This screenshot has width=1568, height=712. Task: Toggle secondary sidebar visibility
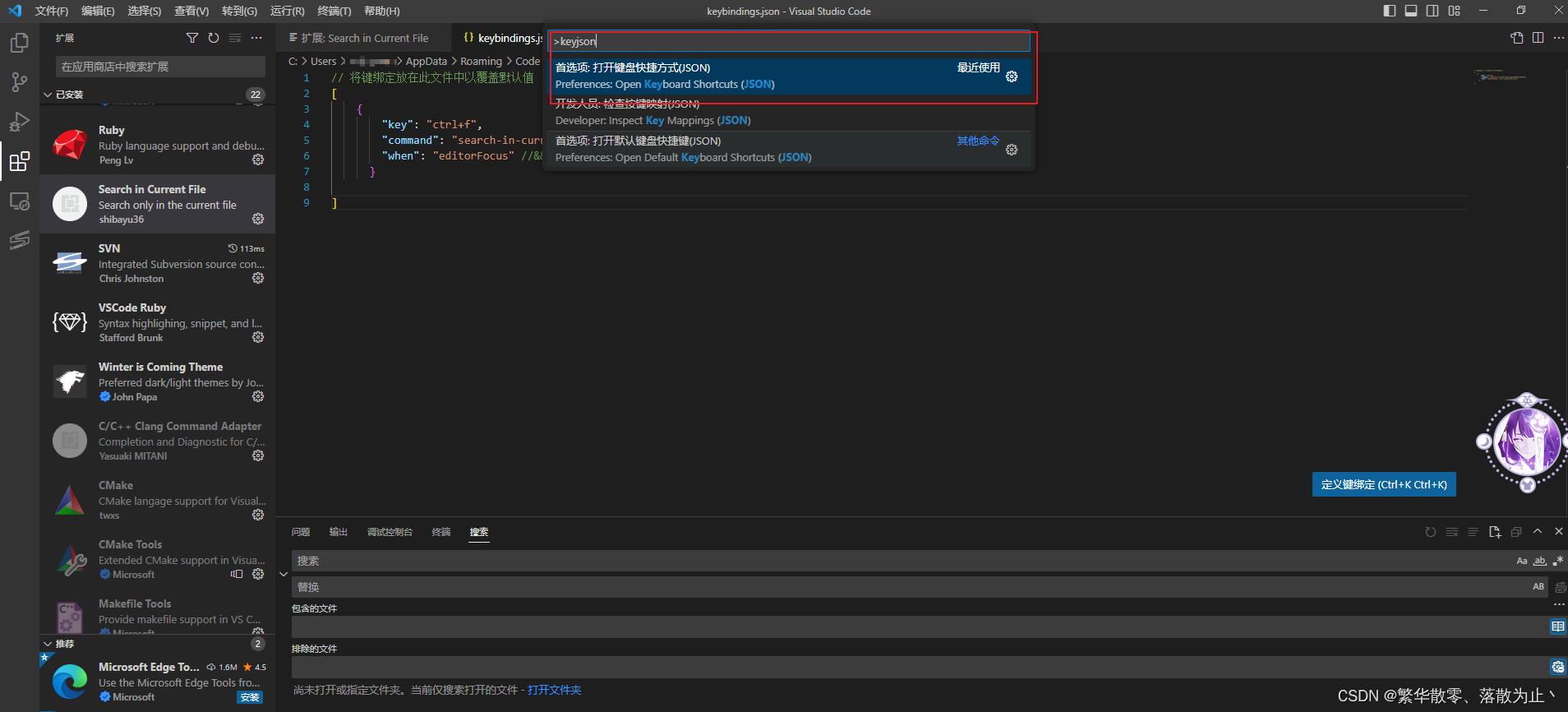[x=1432, y=11]
